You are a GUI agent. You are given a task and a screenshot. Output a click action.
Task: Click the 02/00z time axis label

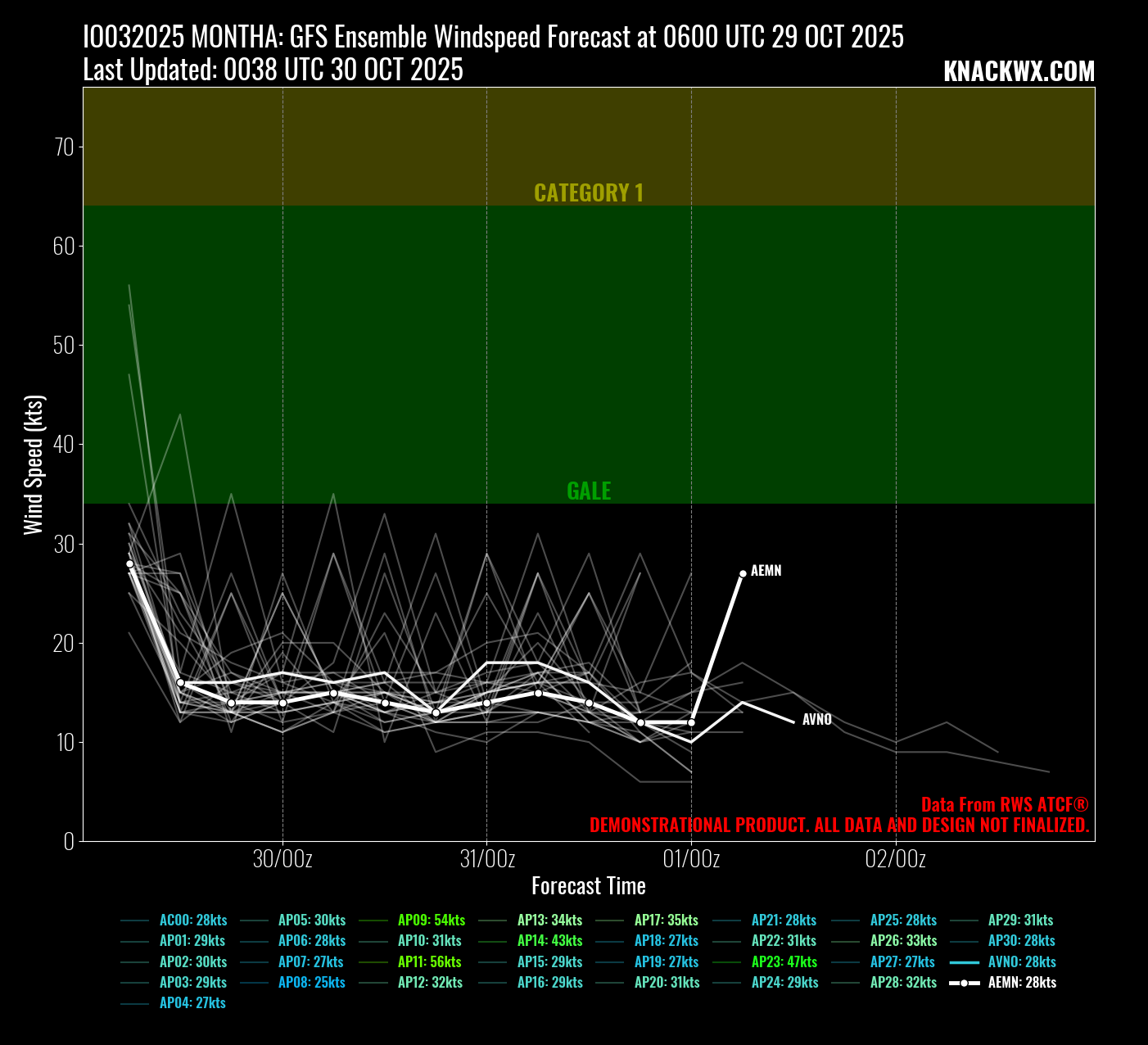click(896, 858)
